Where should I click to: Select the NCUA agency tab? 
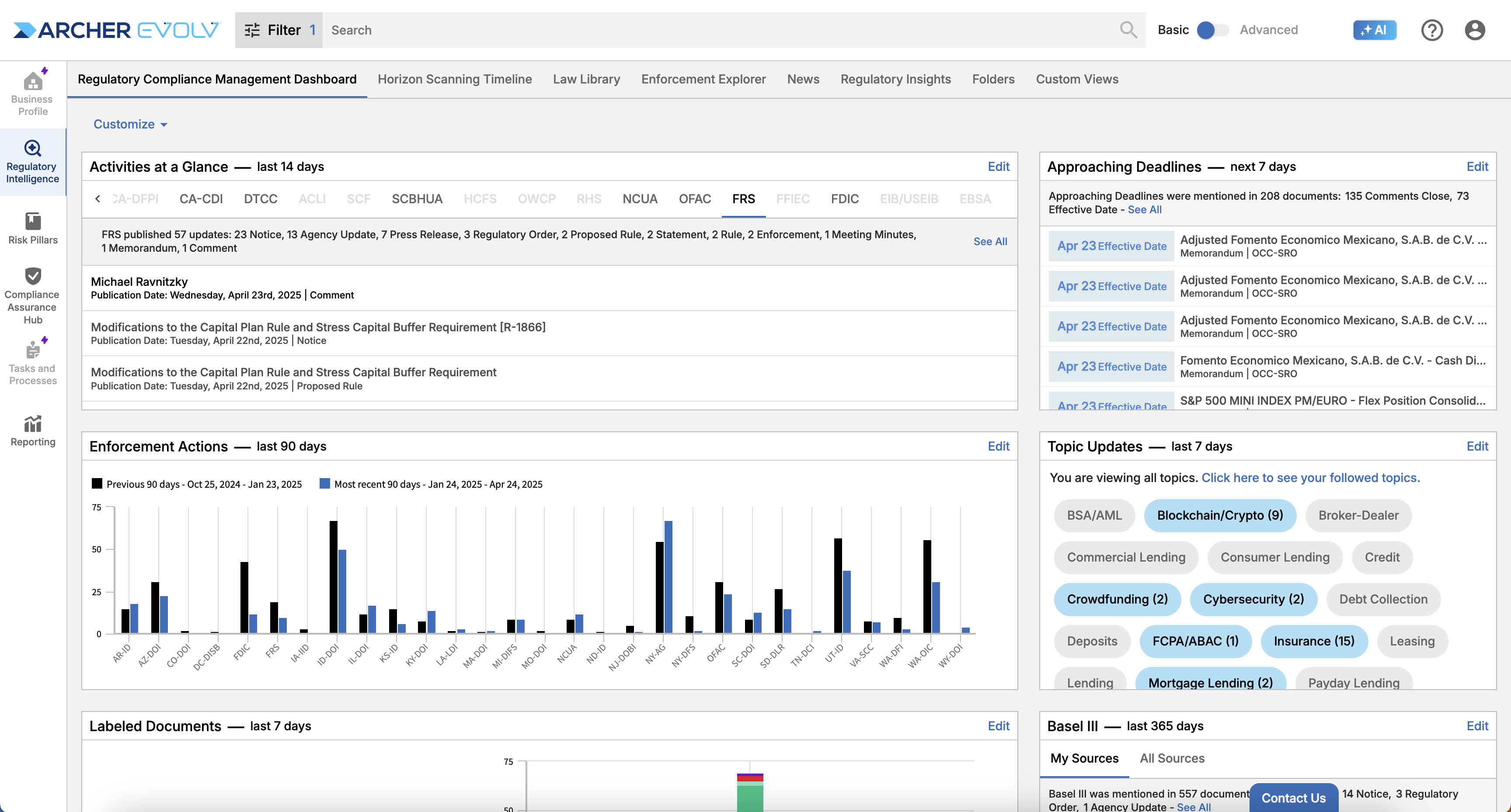click(639, 199)
